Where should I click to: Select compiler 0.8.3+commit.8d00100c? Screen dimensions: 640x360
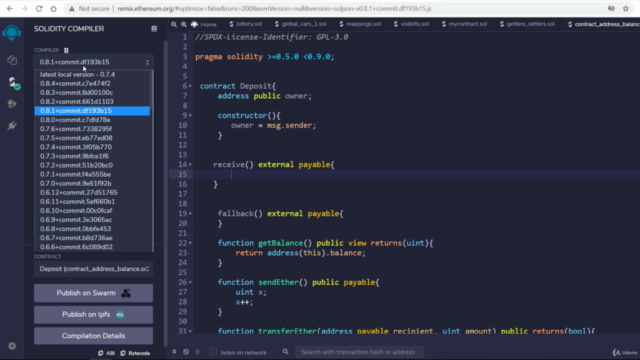(x=92, y=93)
